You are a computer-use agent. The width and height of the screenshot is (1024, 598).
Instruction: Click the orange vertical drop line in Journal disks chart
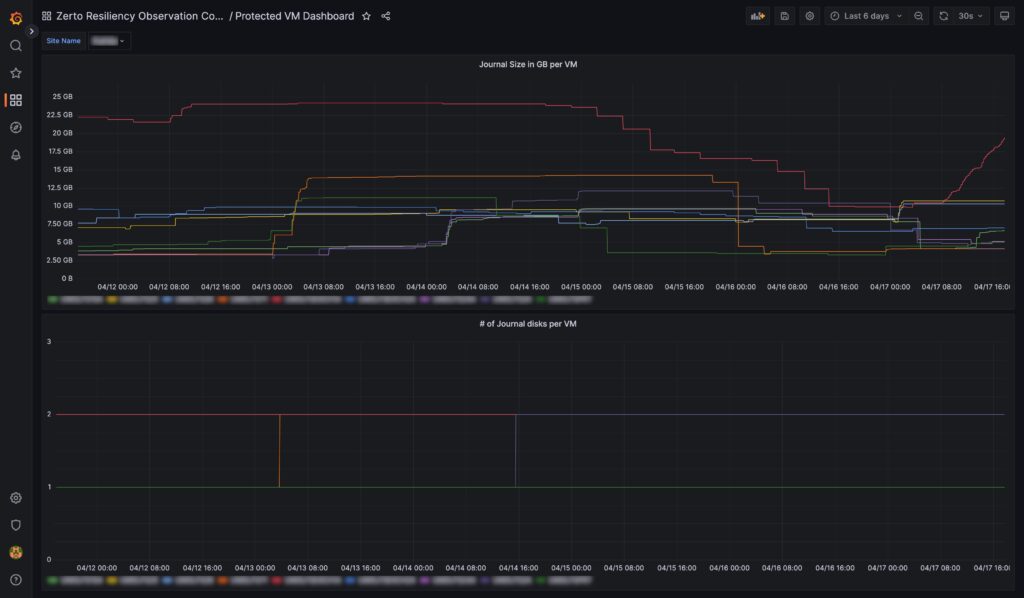point(280,450)
